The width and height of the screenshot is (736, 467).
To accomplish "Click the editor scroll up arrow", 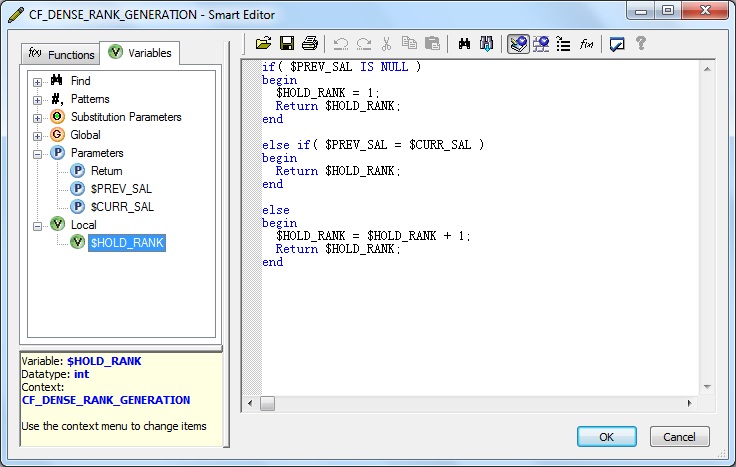I will pyautogui.click(x=707, y=69).
